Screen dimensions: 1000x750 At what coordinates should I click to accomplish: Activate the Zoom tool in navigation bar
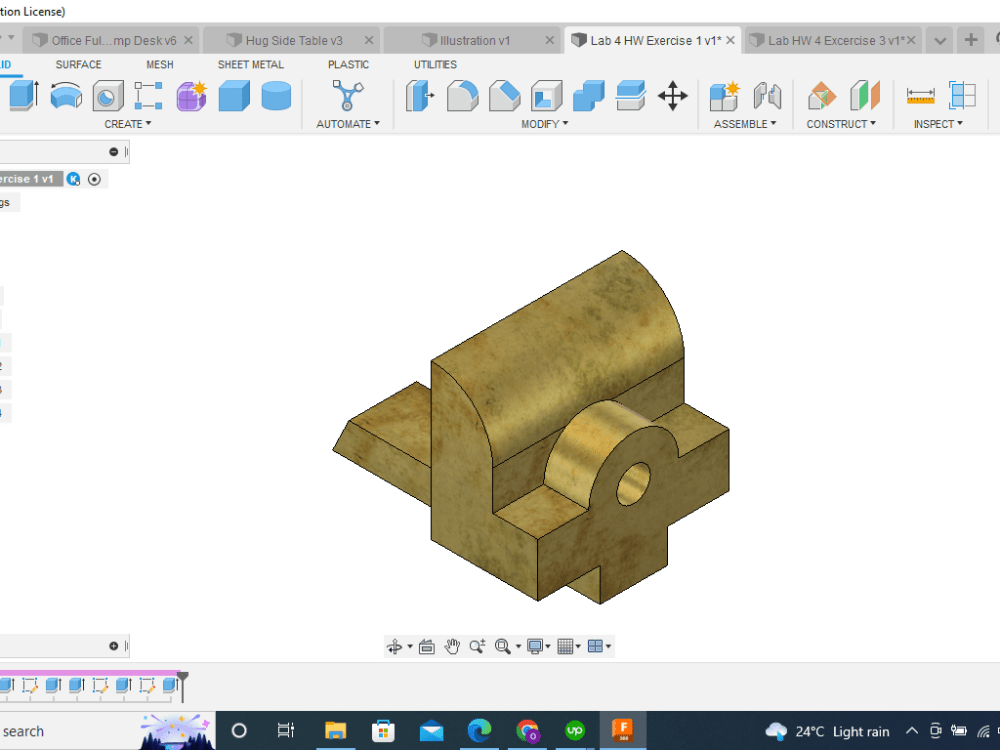click(x=477, y=647)
